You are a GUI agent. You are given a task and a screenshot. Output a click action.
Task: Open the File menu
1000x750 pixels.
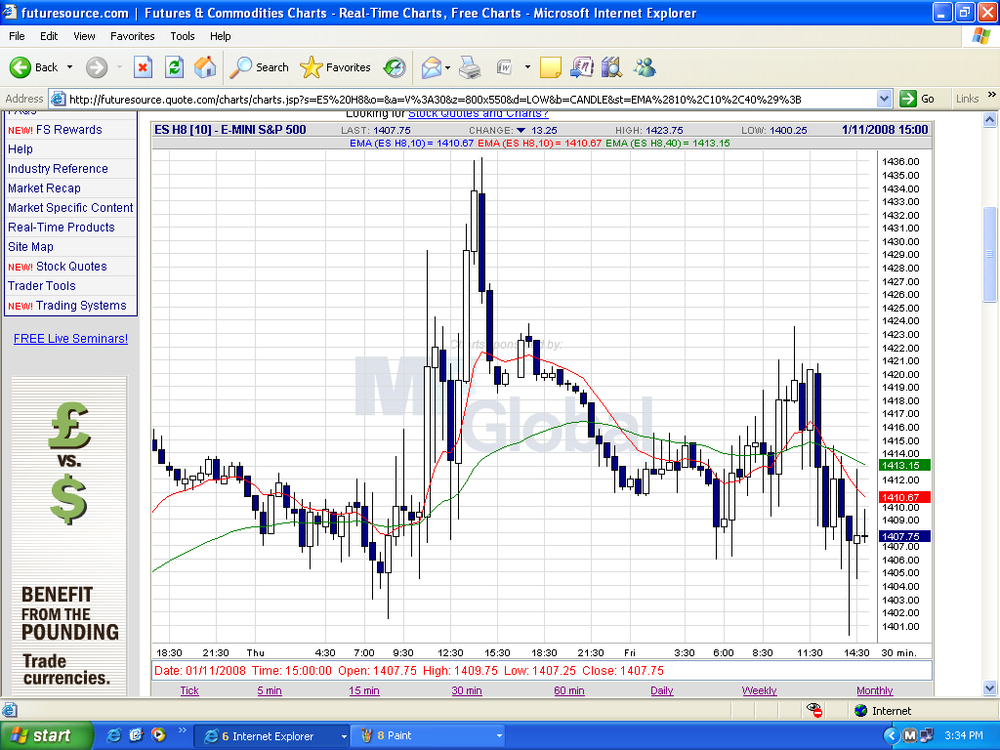pos(17,36)
